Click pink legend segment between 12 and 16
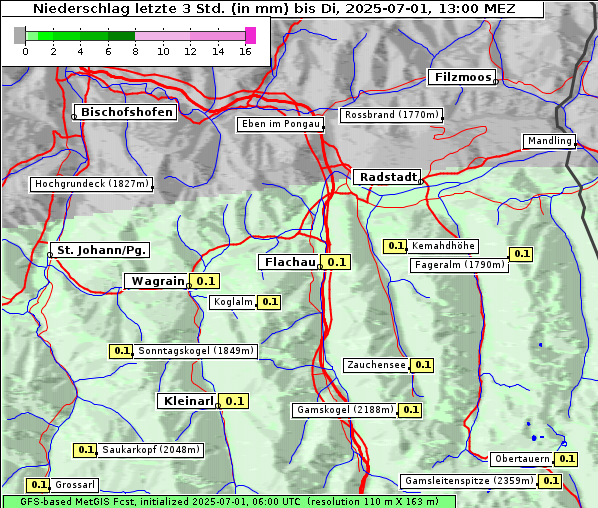598x508 pixels. 218,36
